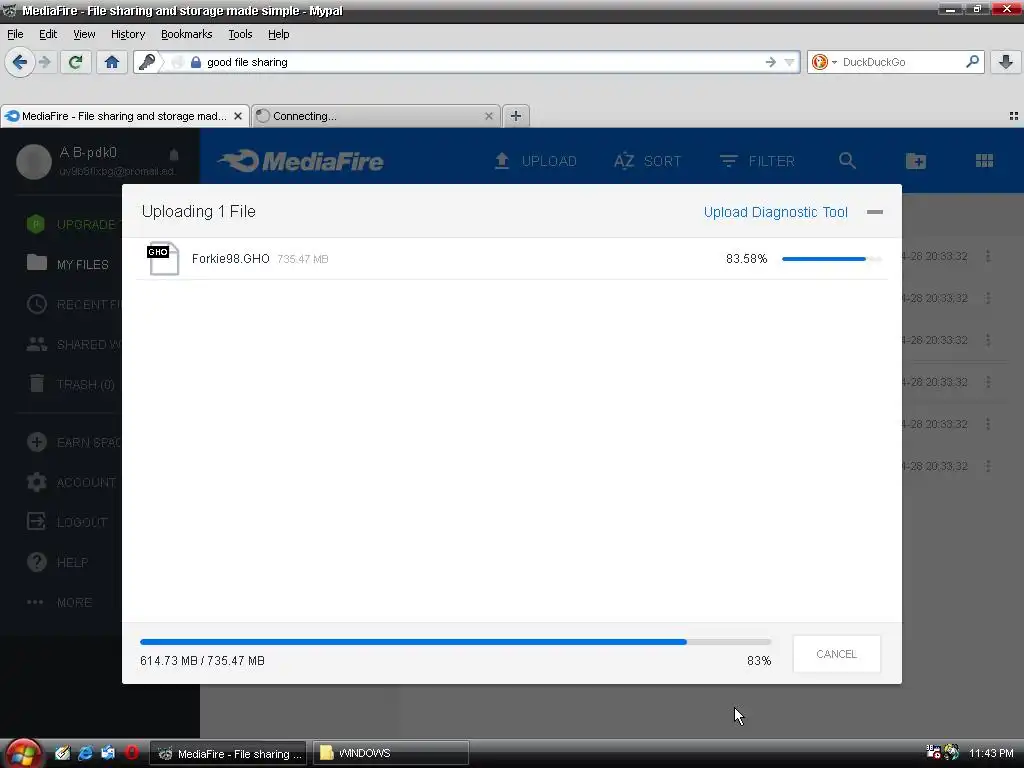This screenshot has width=1024, height=768.
Task: Open TRASH (0) in sidebar
Action: click(71, 384)
